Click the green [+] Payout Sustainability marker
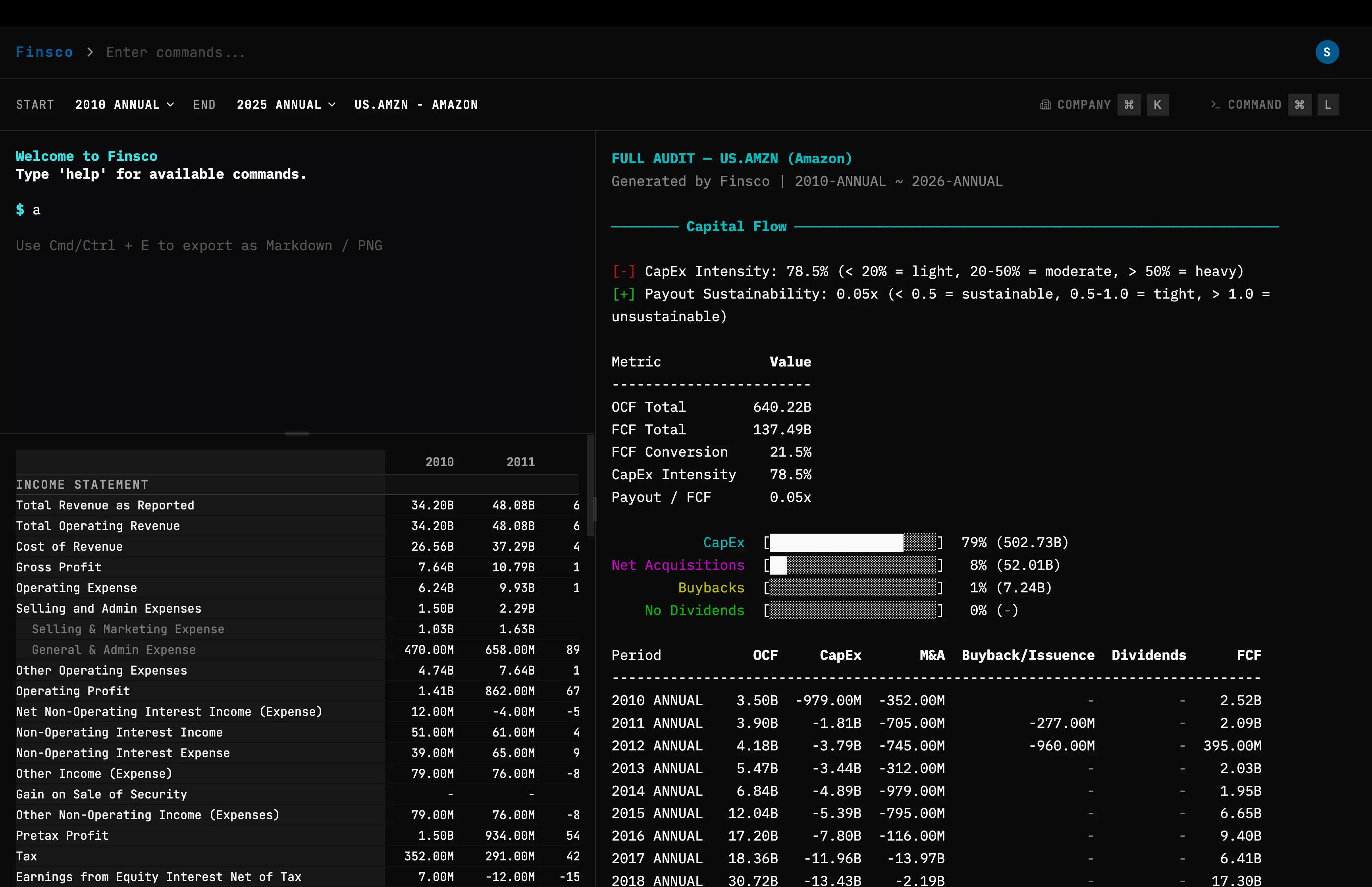 coord(624,294)
